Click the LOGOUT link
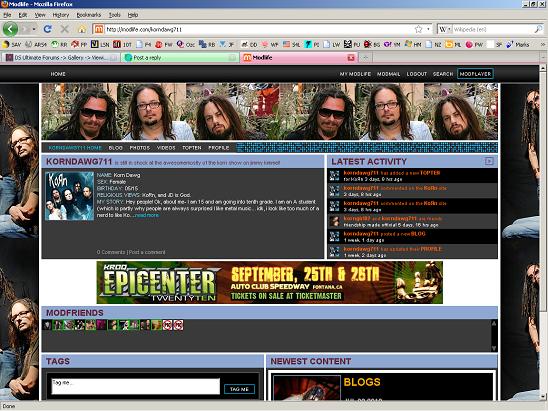Image resolution: width=548 pixels, height=411 pixels. tap(417, 74)
